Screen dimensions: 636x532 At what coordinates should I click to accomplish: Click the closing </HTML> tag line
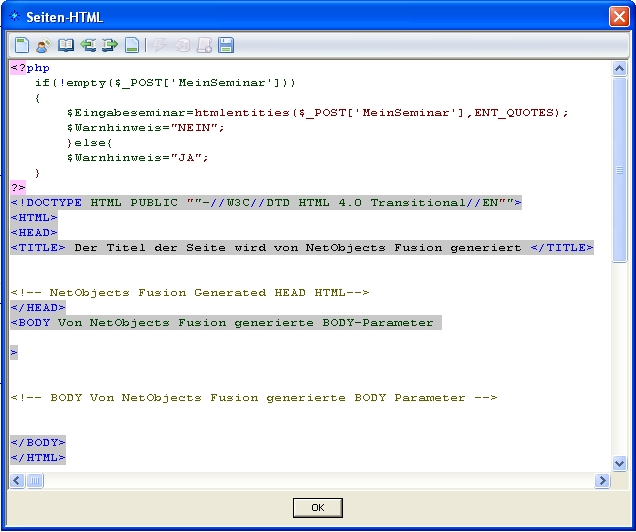38,457
